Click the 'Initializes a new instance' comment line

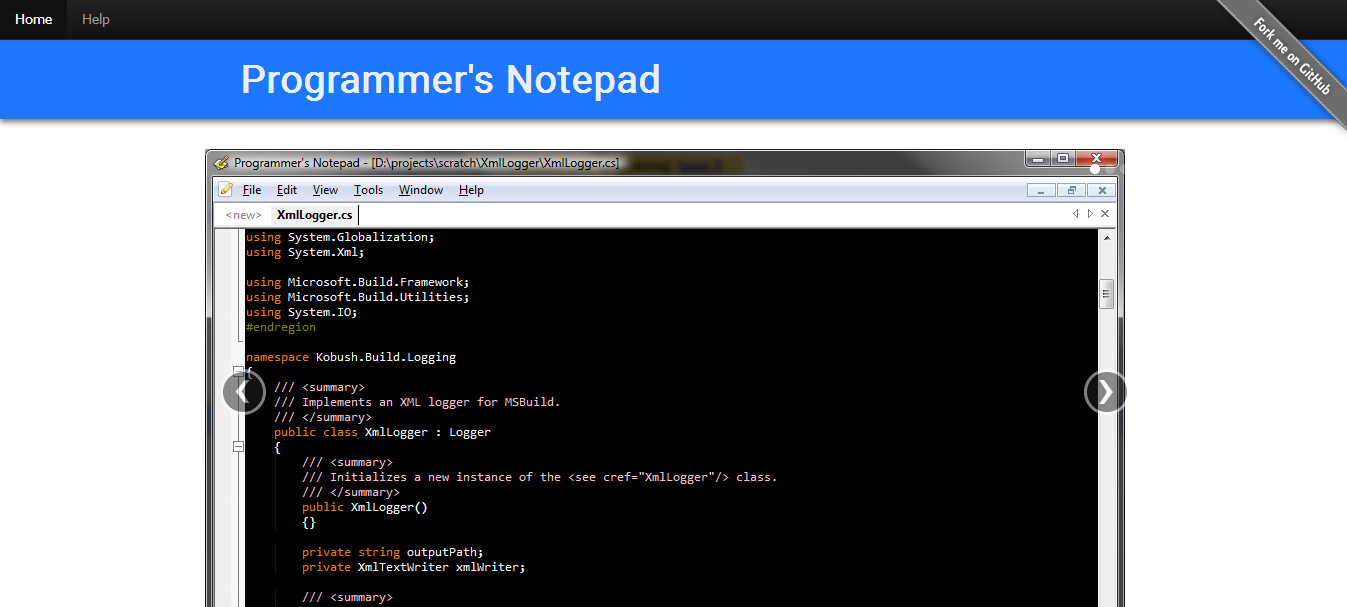tap(539, 477)
